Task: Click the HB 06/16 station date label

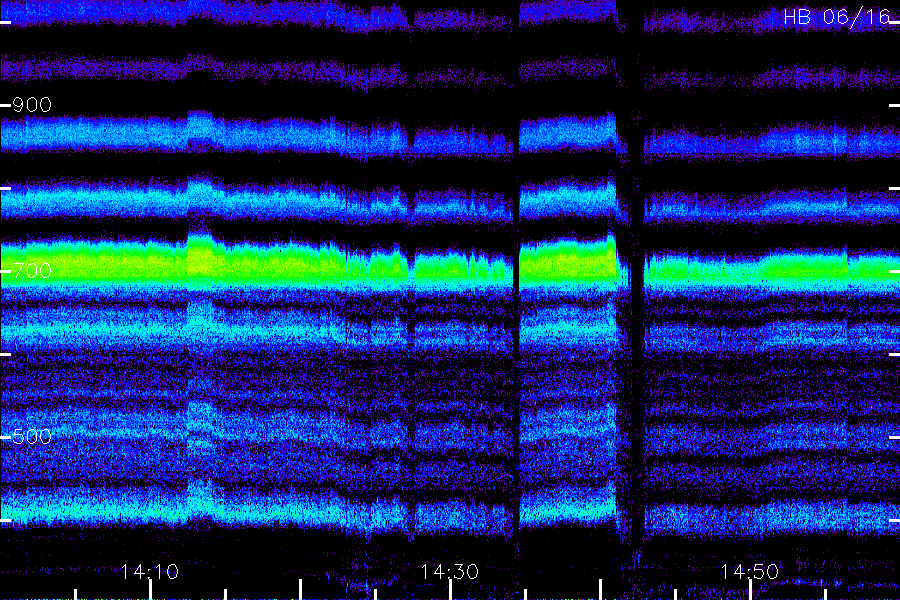Action: (x=836, y=17)
